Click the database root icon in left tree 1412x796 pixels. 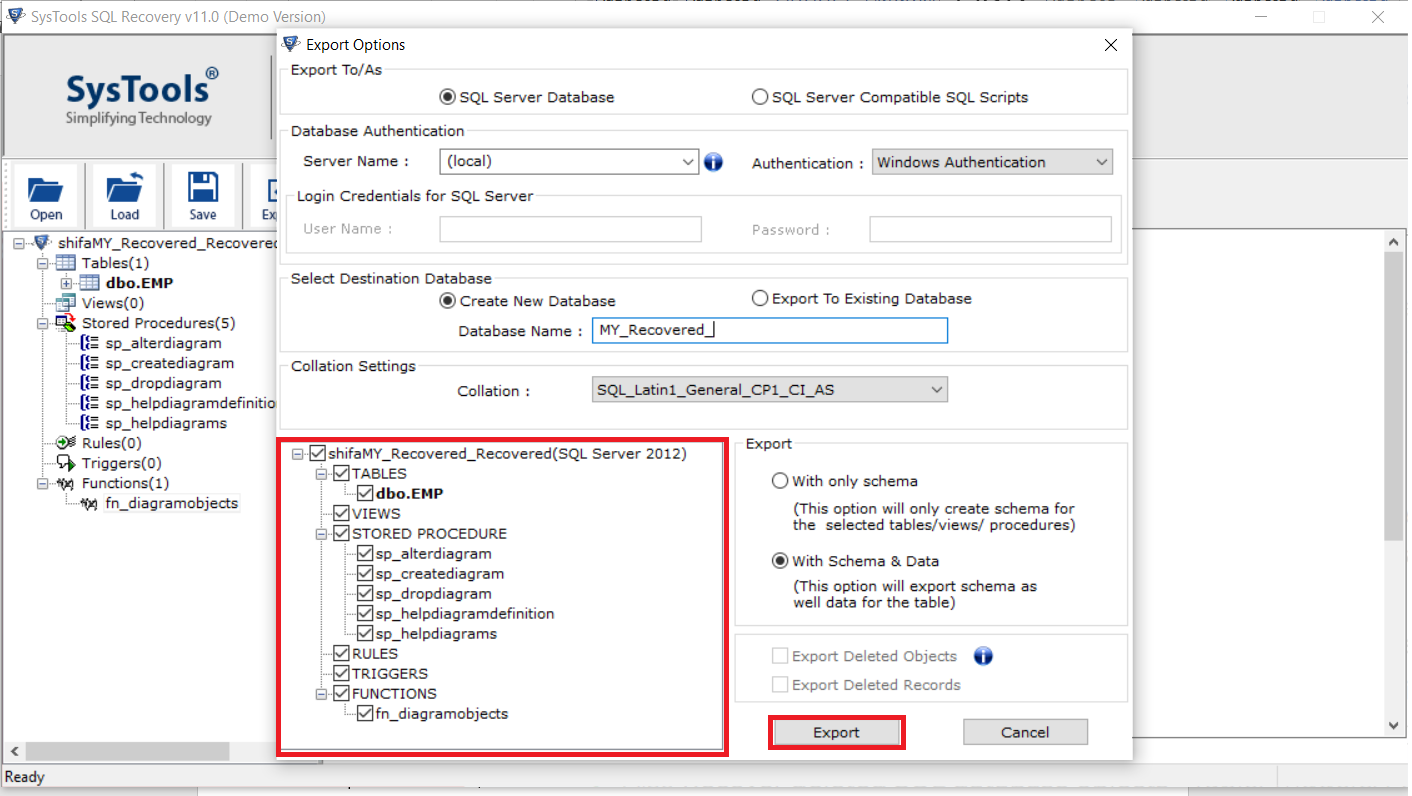[42, 243]
